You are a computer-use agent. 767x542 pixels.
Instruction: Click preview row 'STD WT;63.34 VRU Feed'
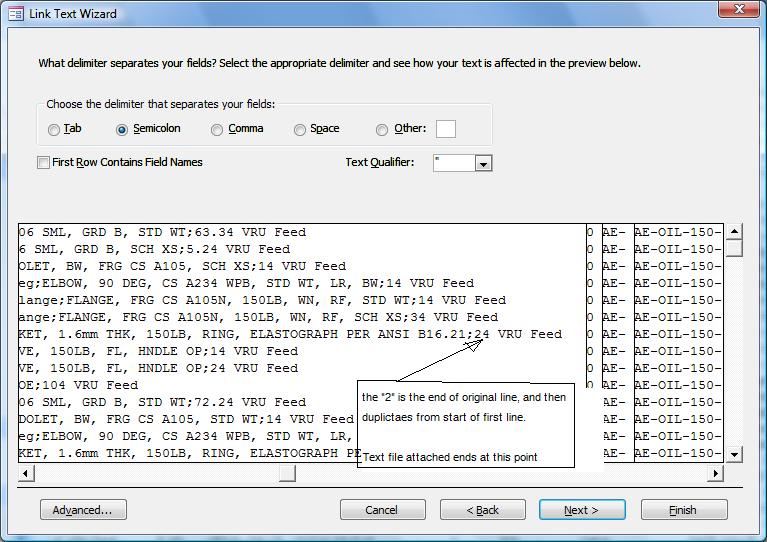pos(162,232)
